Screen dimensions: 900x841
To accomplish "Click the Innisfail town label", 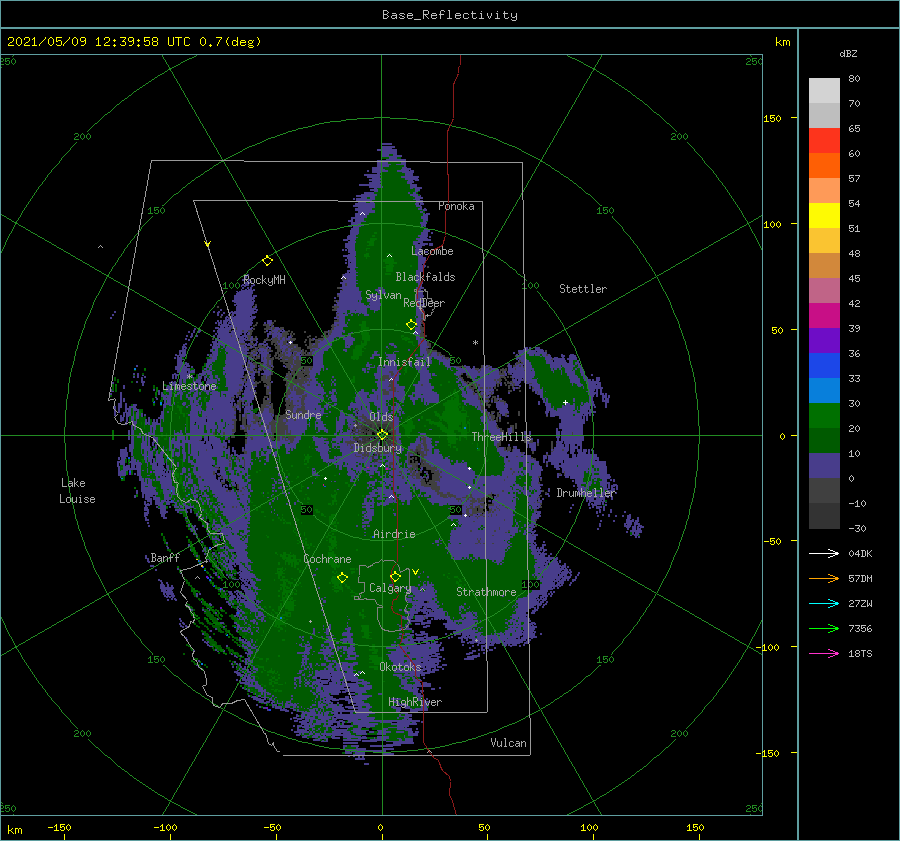I will (x=404, y=362).
